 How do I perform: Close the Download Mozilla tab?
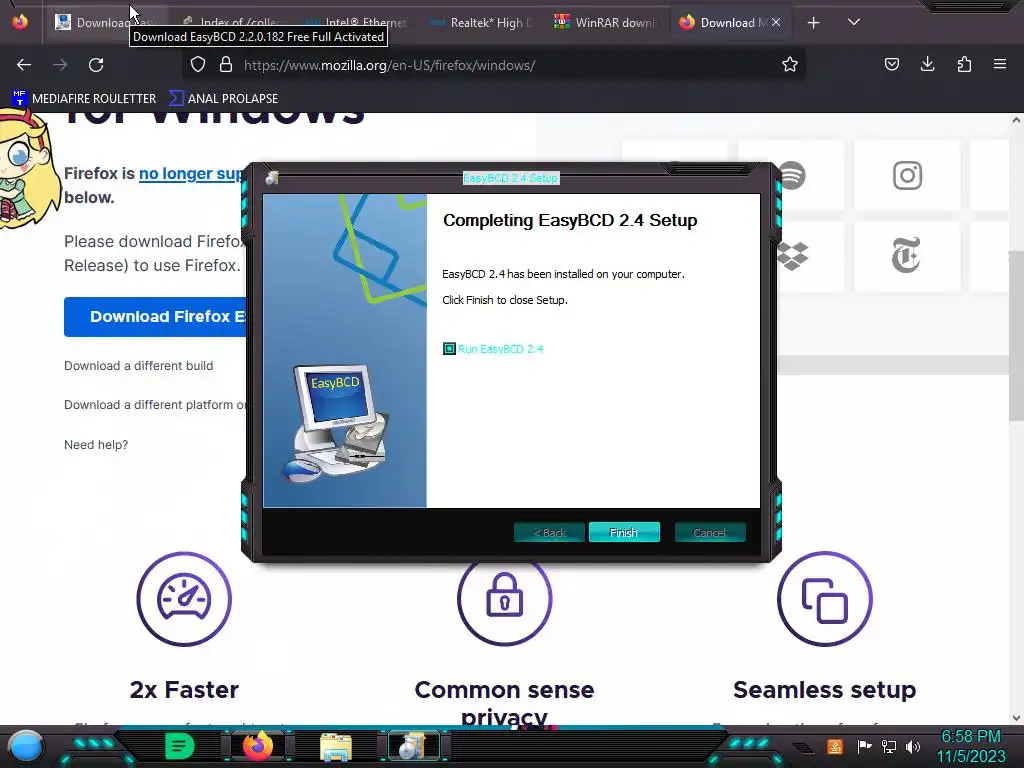776,22
